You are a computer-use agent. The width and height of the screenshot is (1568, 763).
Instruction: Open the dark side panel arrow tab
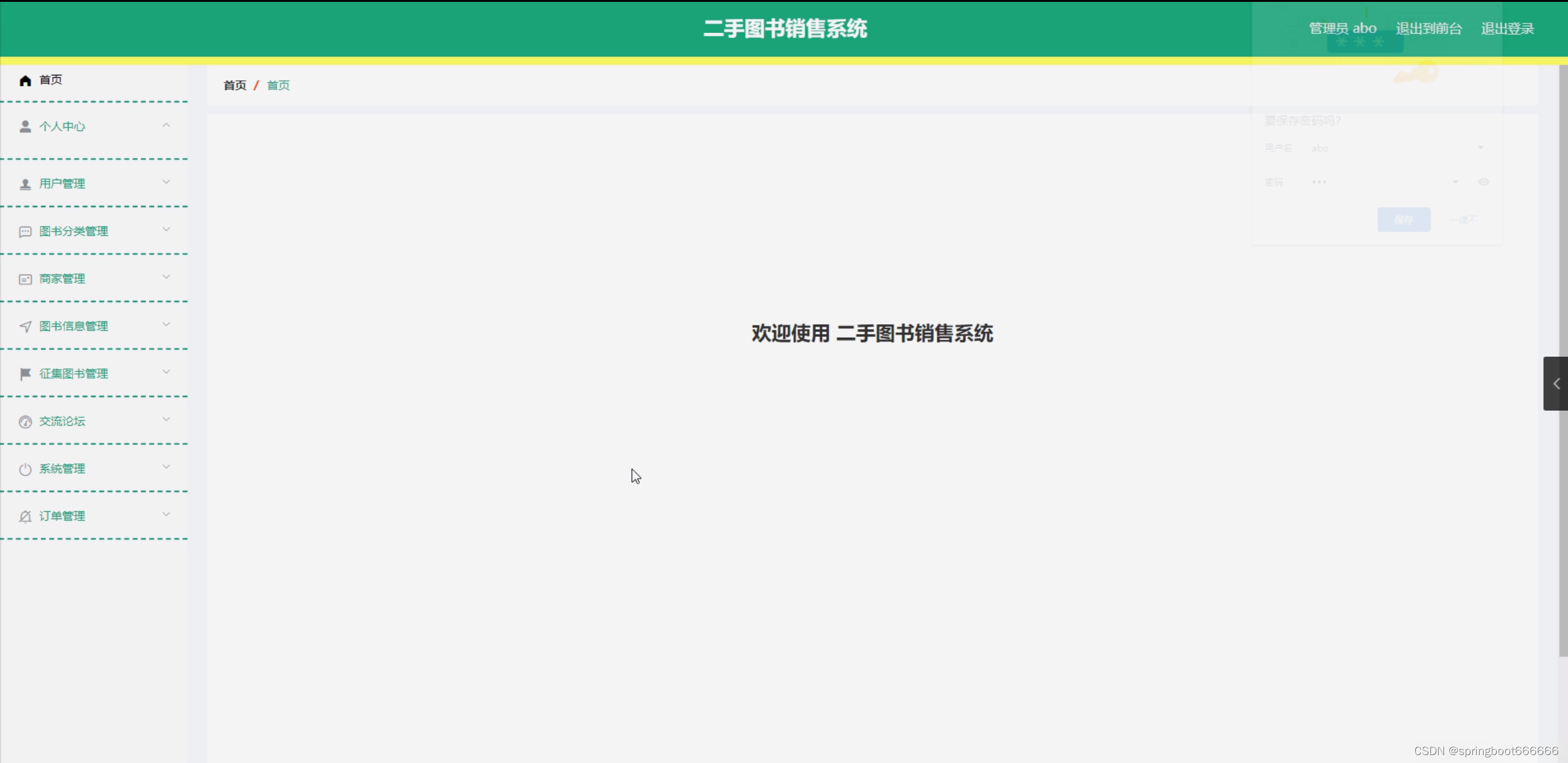click(x=1556, y=384)
